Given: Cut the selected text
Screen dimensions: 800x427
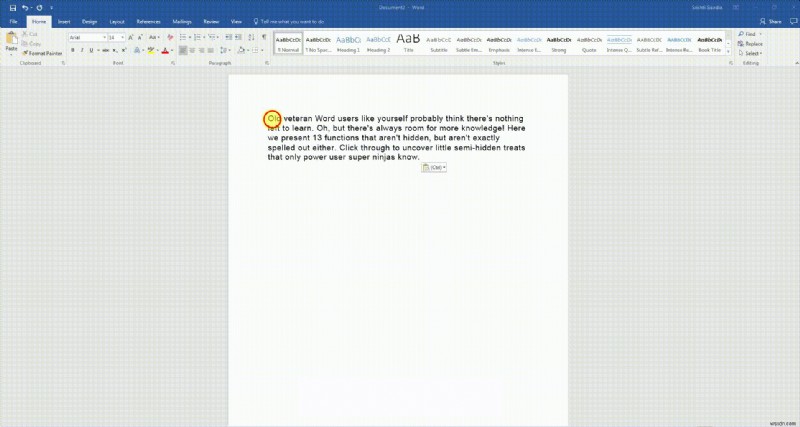Looking at the screenshot, I should pos(30,34).
